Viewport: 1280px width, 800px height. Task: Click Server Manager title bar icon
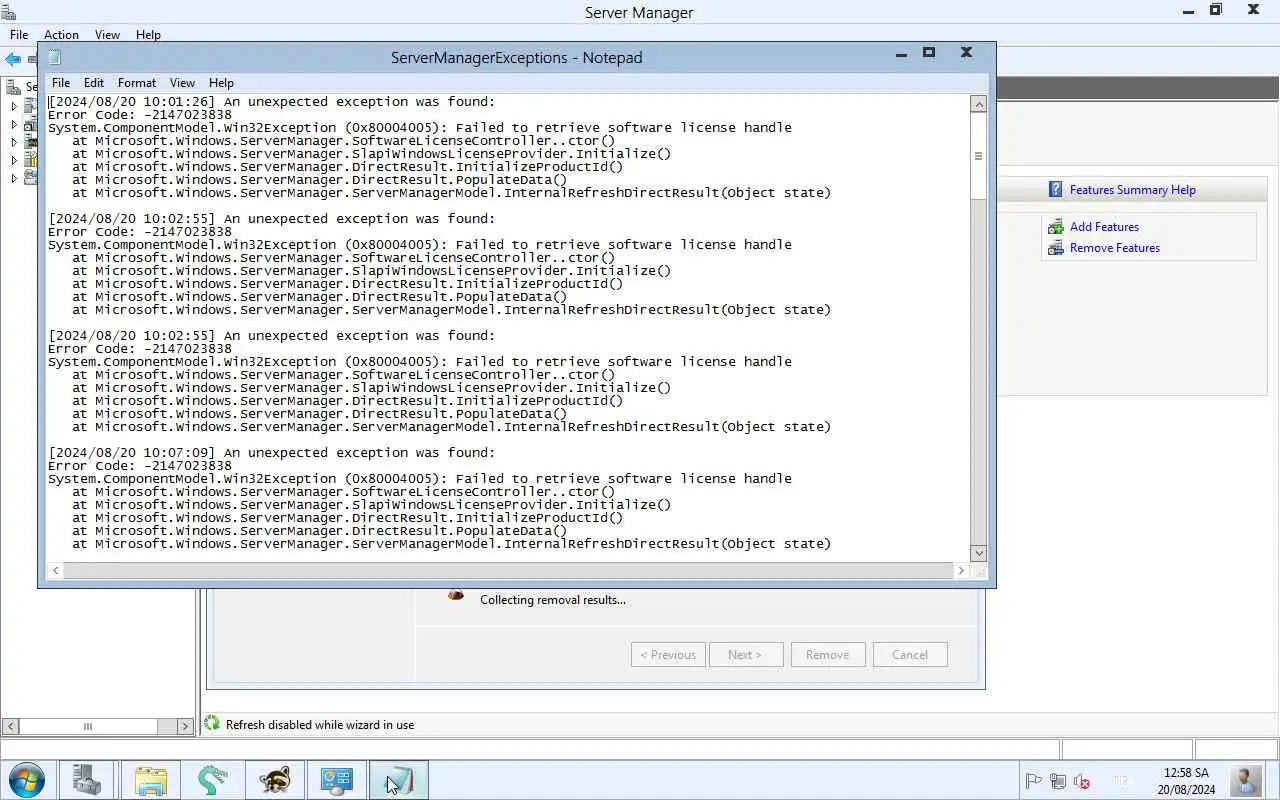(9, 12)
